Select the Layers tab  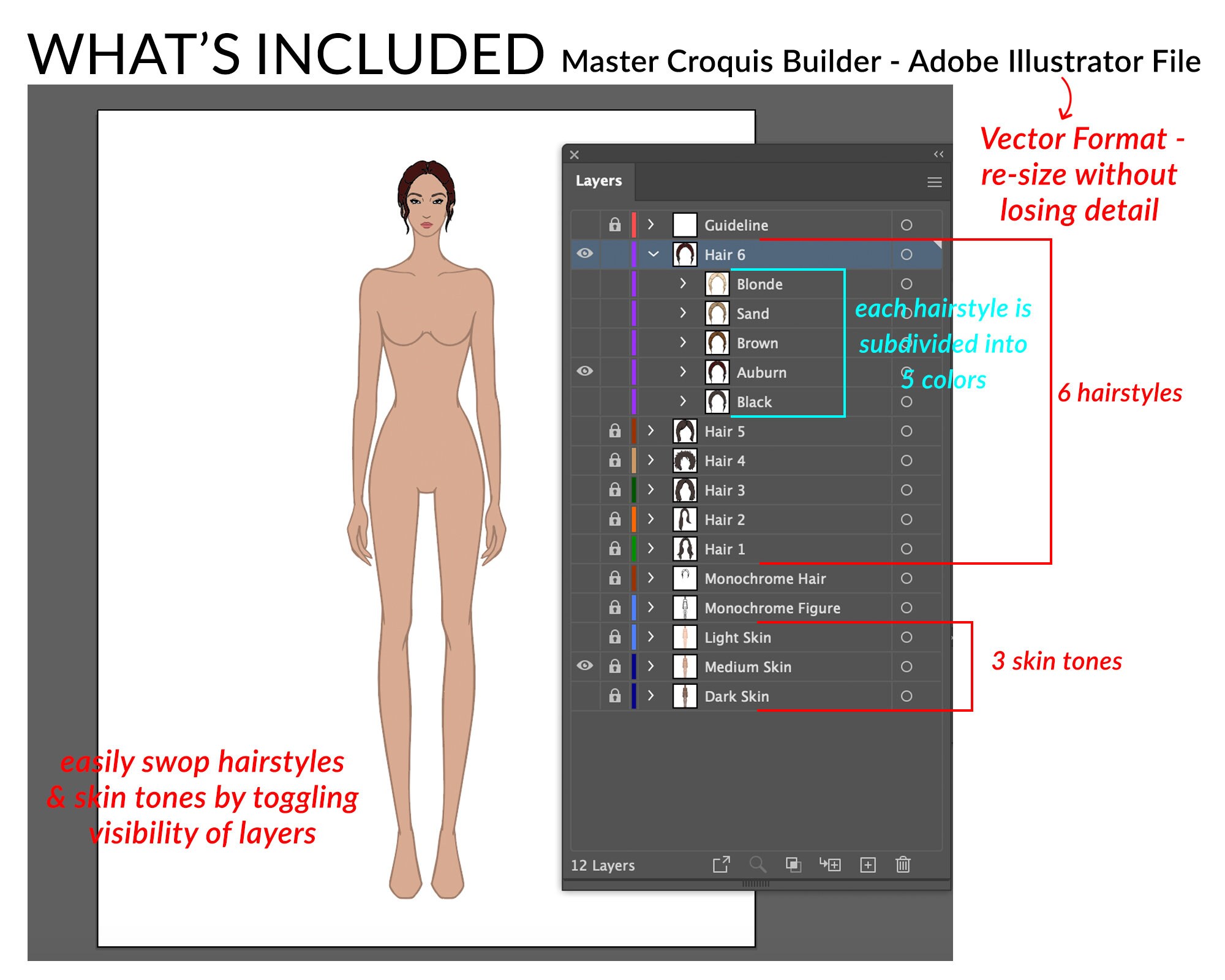(598, 181)
